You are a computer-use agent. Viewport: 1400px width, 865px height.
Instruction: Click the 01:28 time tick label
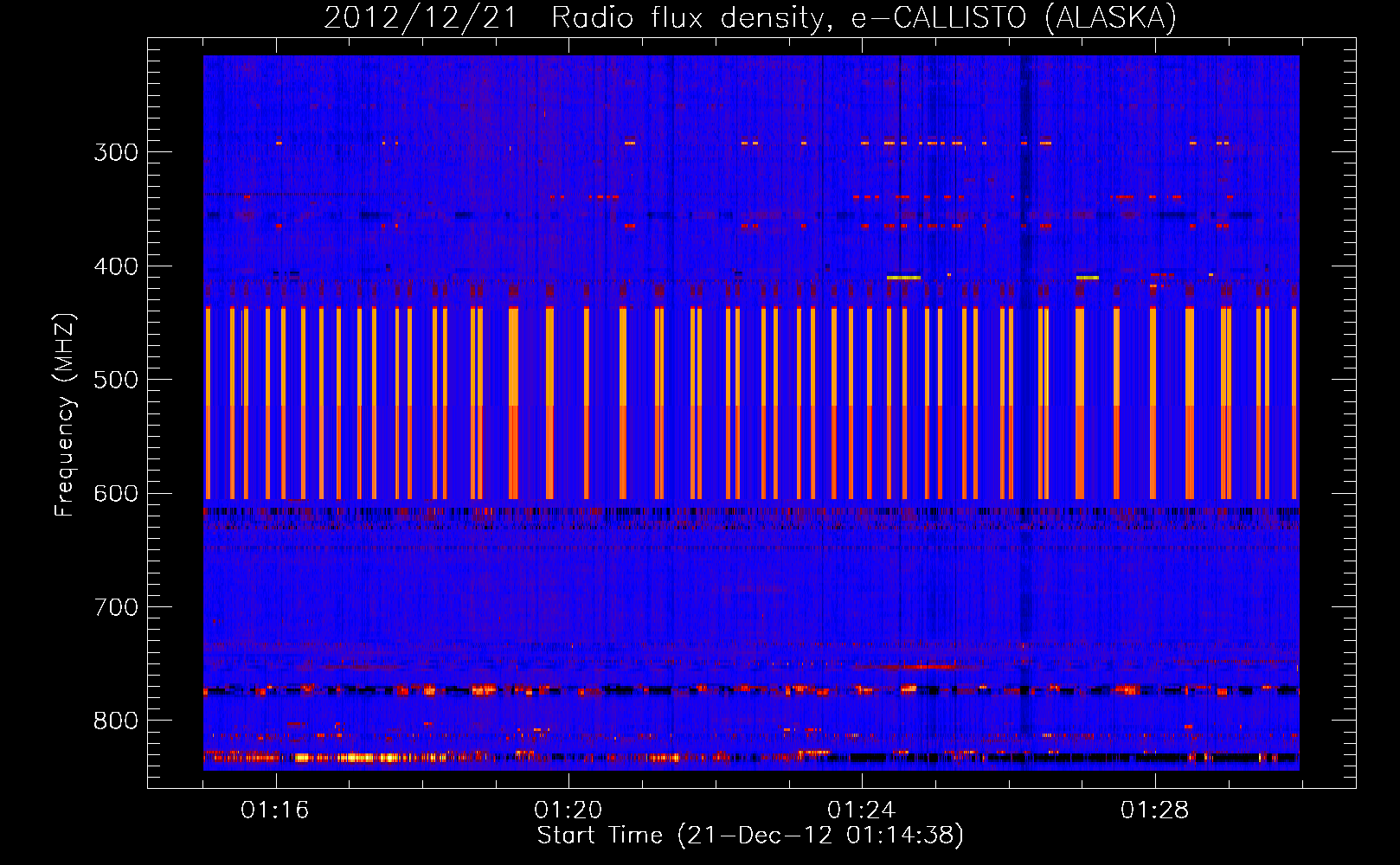(1155, 811)
